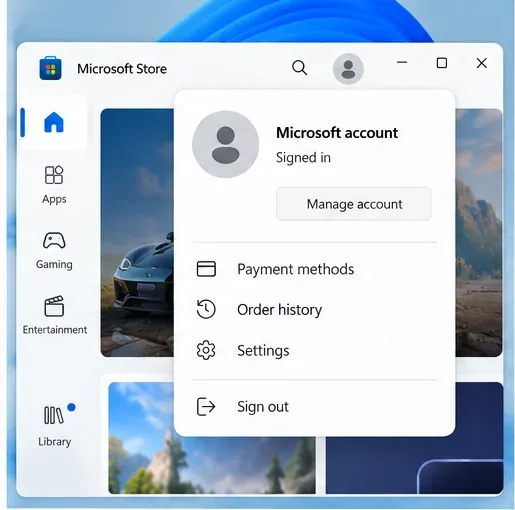Open the dark blue promo card
Image resolution: width=515 pixels, height=510 pixels.
414,465
